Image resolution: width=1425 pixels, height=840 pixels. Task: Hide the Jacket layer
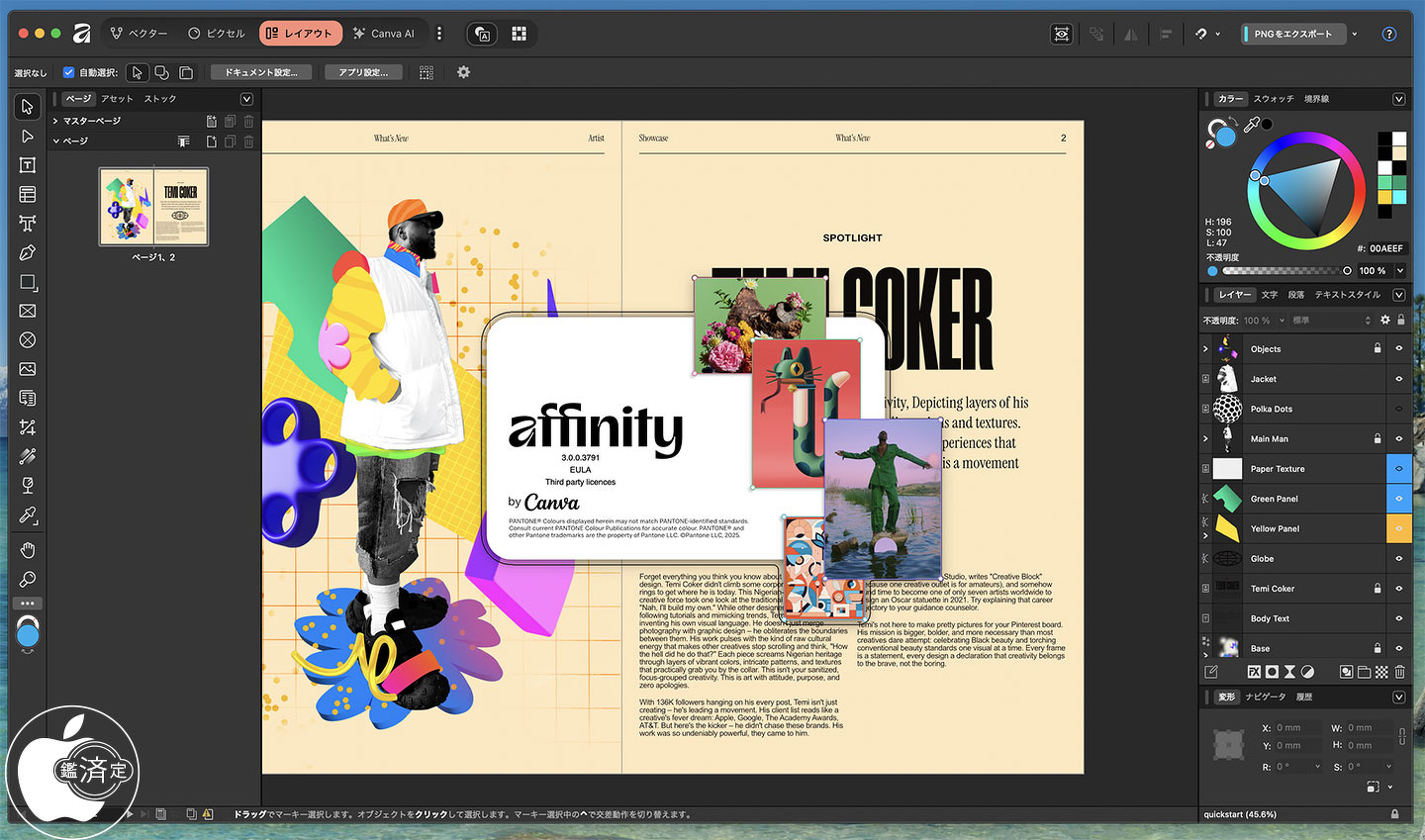coord(1398,379)
